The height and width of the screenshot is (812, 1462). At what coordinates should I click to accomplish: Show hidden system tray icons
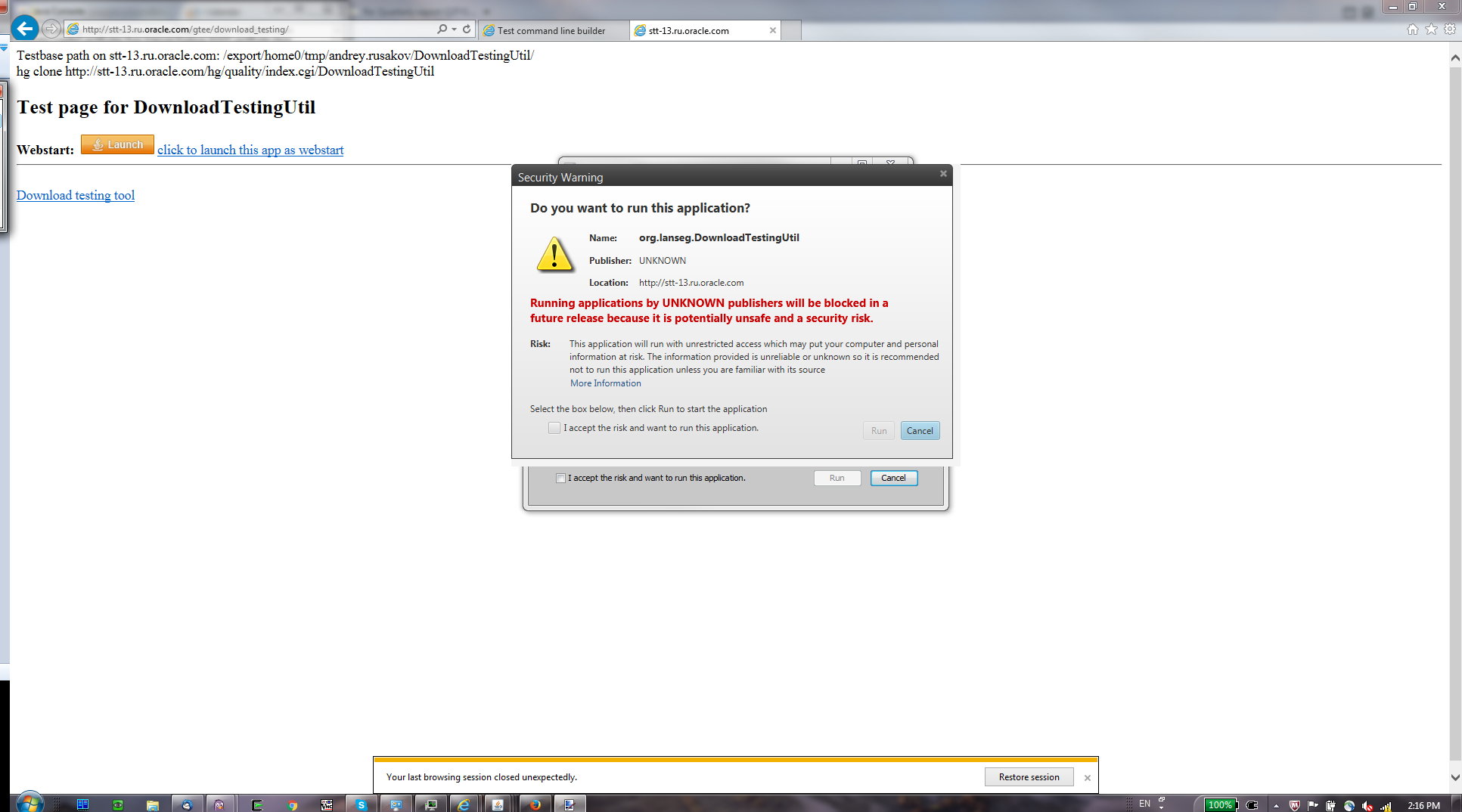tap(1276, 805)
